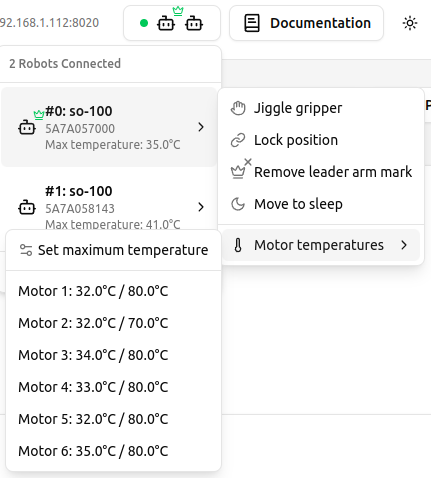Expand the chevron for robot #1
Viewport: 431px width, 478px height.
(201, 207)
